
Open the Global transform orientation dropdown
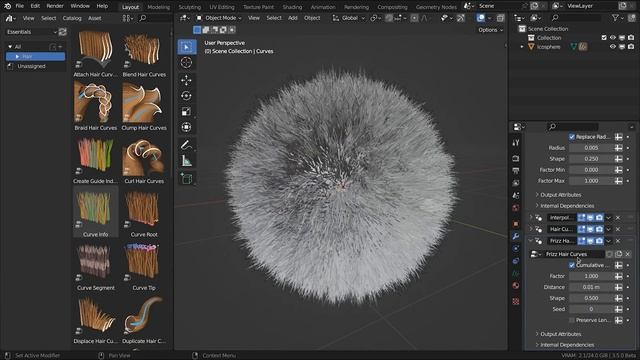(348, 18)
